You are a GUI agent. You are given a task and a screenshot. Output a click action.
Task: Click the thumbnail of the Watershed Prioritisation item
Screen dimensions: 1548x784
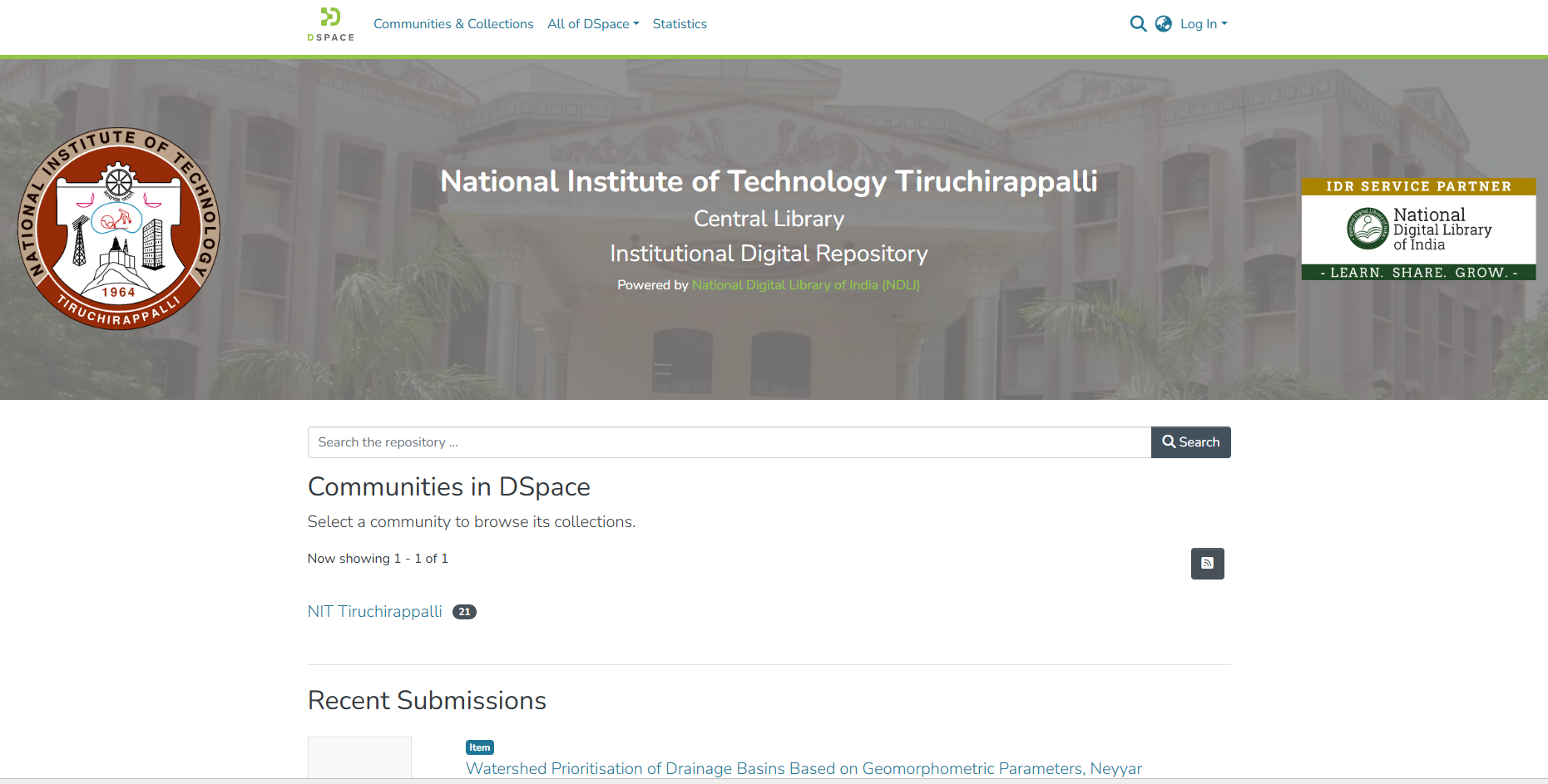[359, 757]
